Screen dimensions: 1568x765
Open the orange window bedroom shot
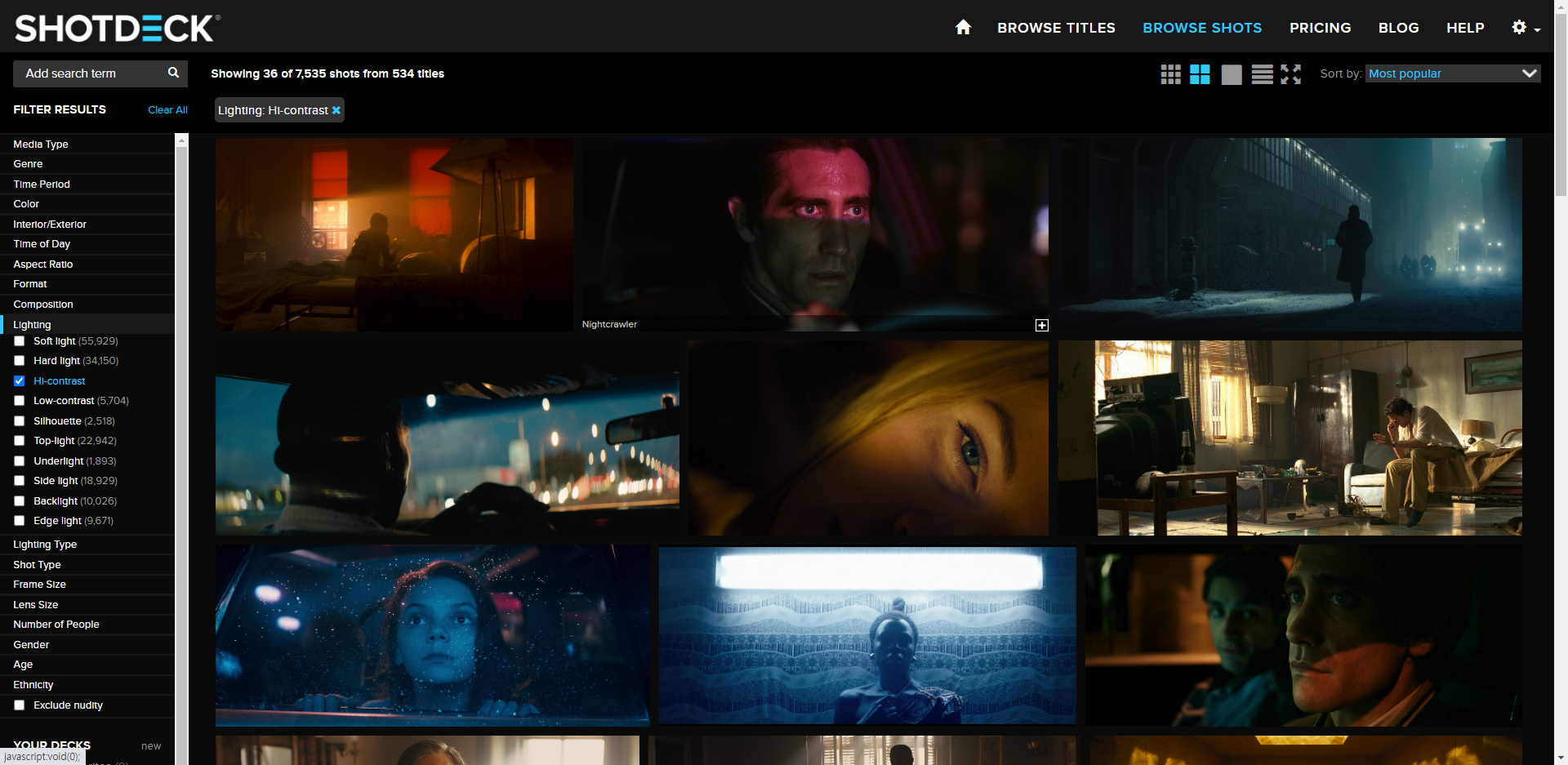pyautogui.click(x=394, y=234)
